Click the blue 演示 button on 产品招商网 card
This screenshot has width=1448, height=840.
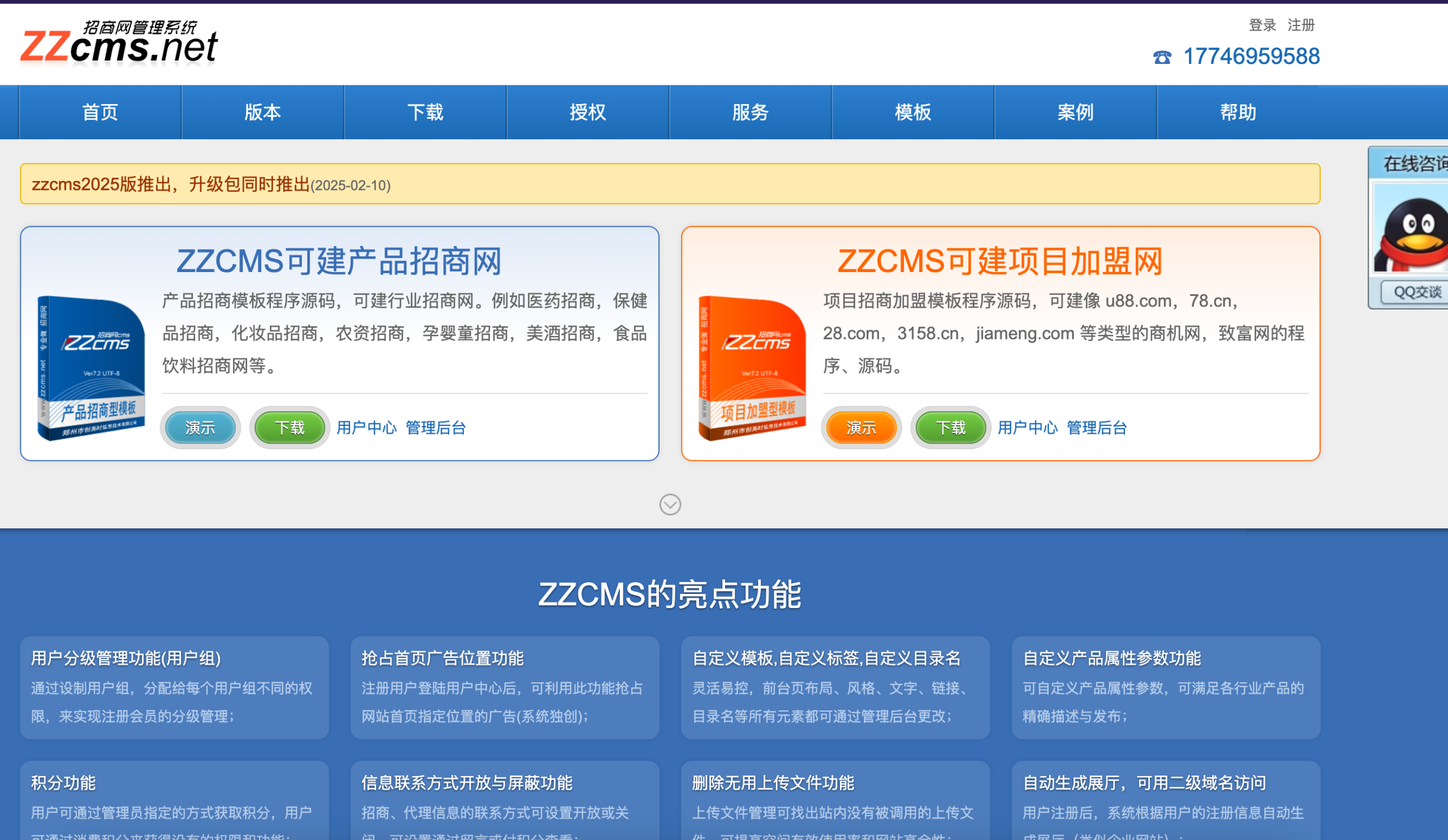pyautogui.click(x=200, y=428)
